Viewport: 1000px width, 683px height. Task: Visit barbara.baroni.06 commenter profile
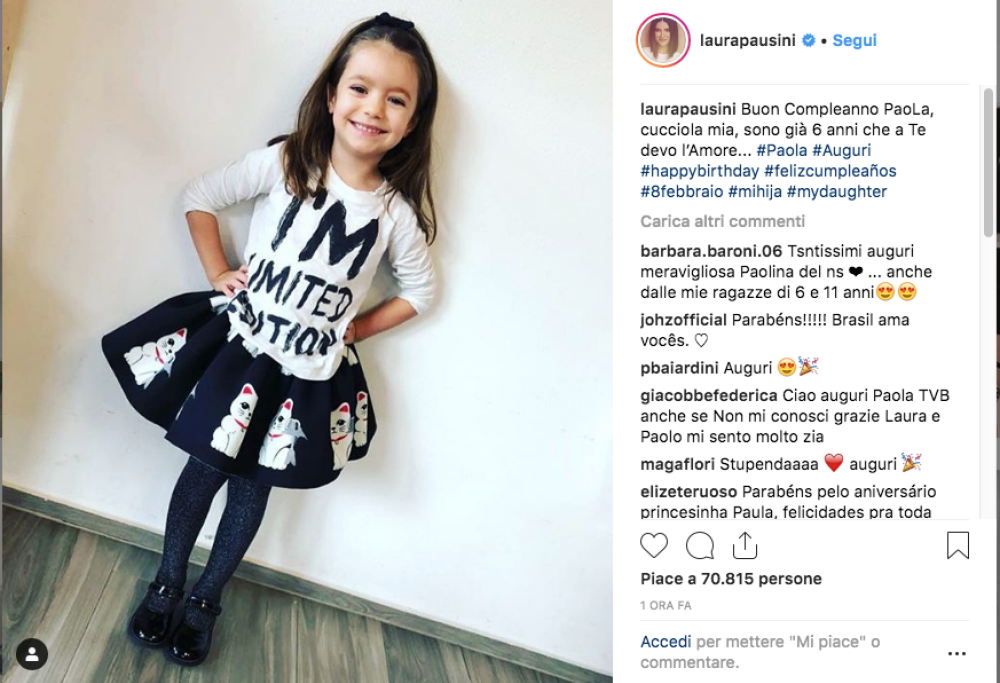[711, 251]
